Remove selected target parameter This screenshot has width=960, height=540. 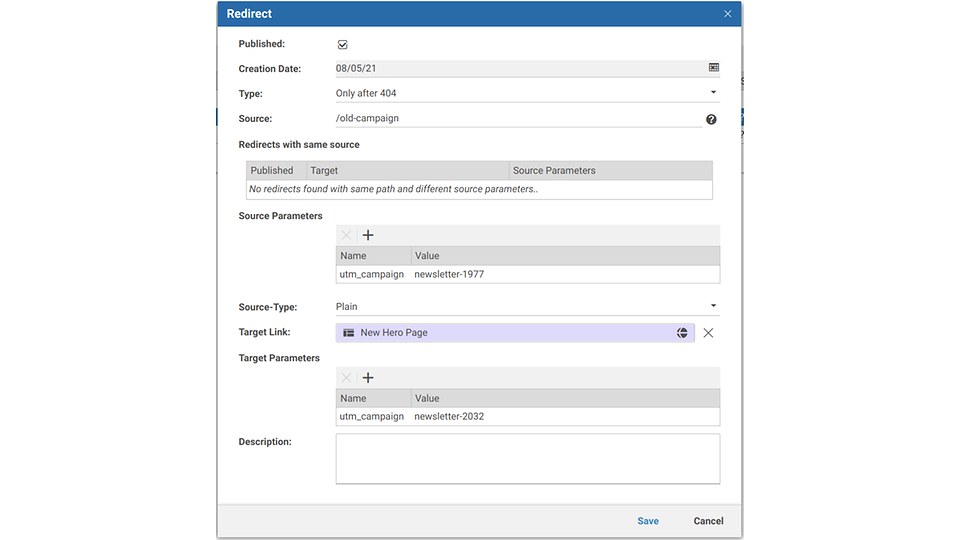click(346, 378)
